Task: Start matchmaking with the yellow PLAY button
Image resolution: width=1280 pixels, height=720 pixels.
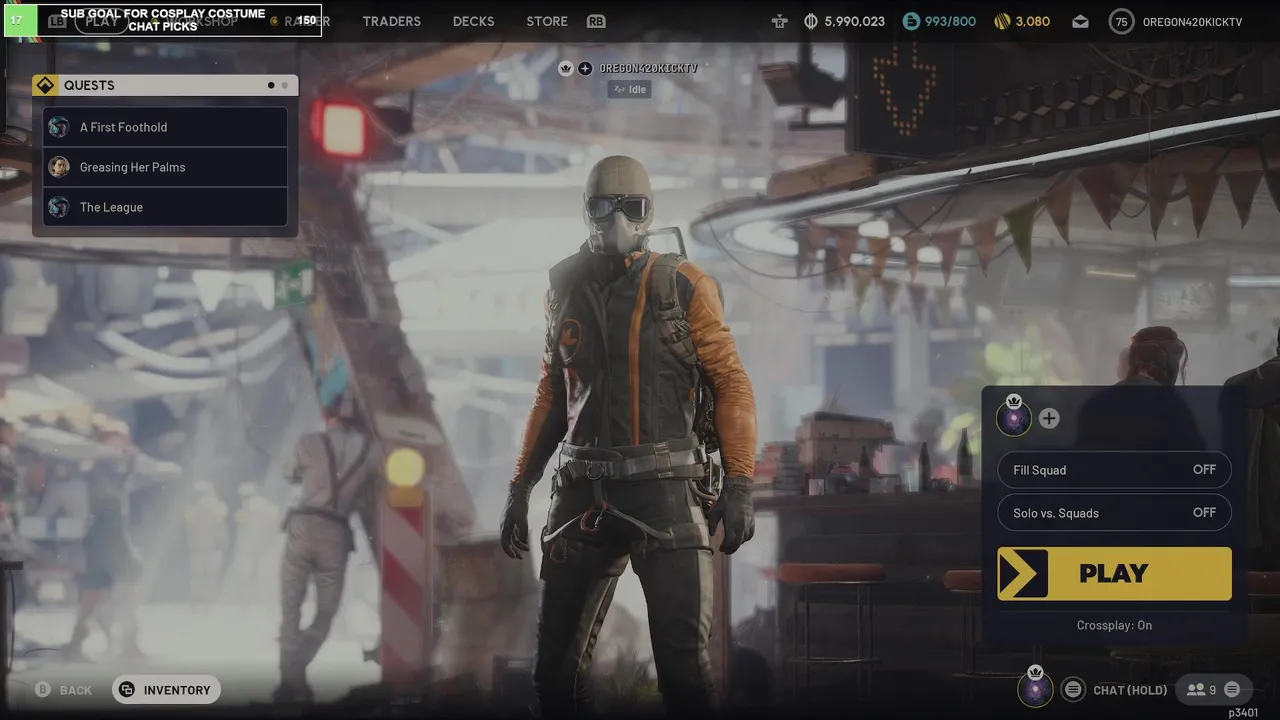Action: [x=1114, y=573]
